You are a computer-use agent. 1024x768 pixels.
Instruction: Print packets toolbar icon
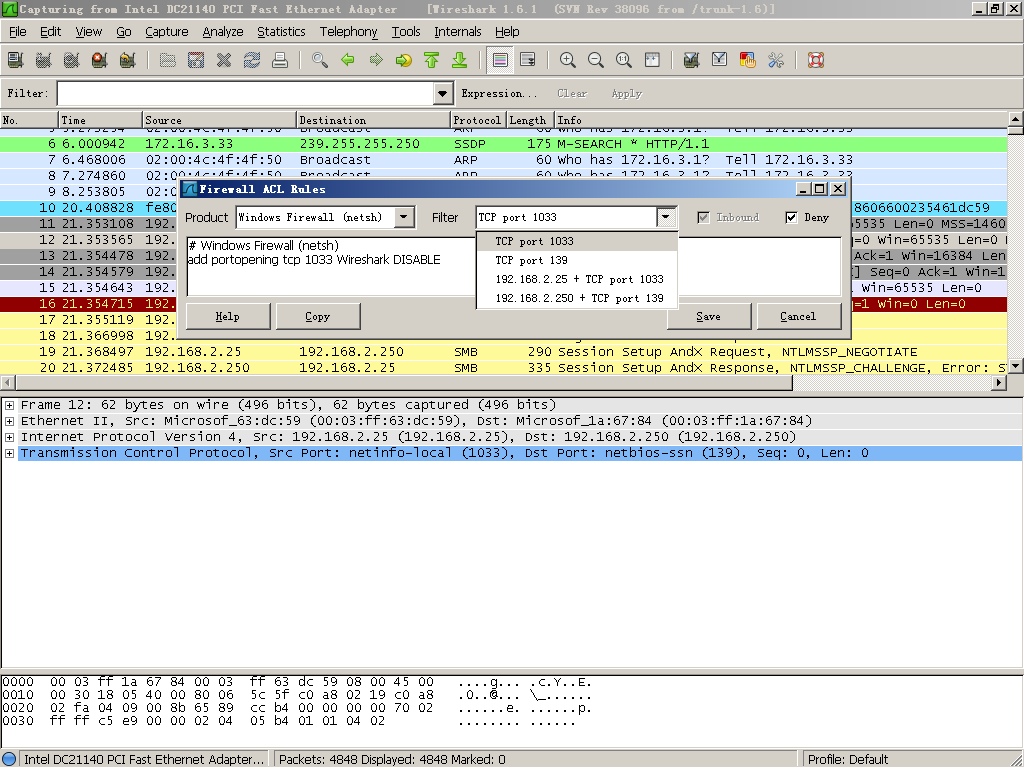(x=280, y=61)
